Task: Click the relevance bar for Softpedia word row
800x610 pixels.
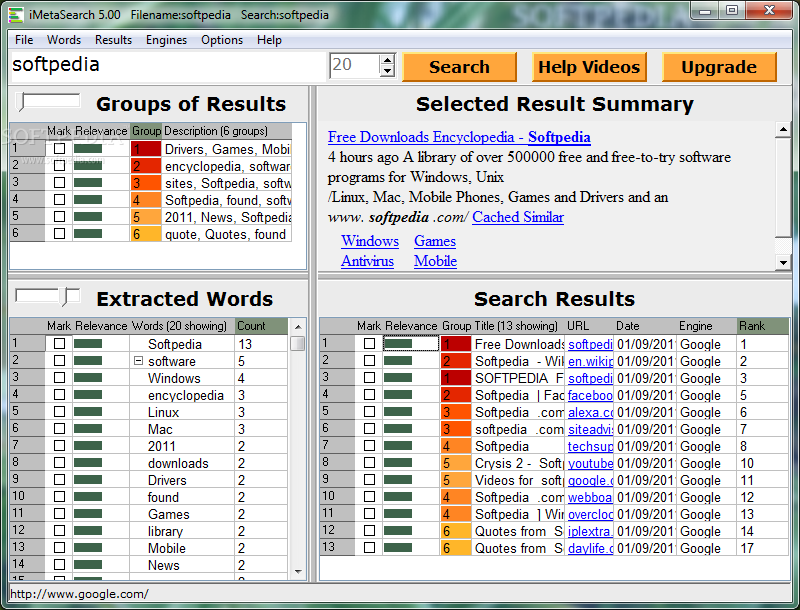Action: point(88,344)
